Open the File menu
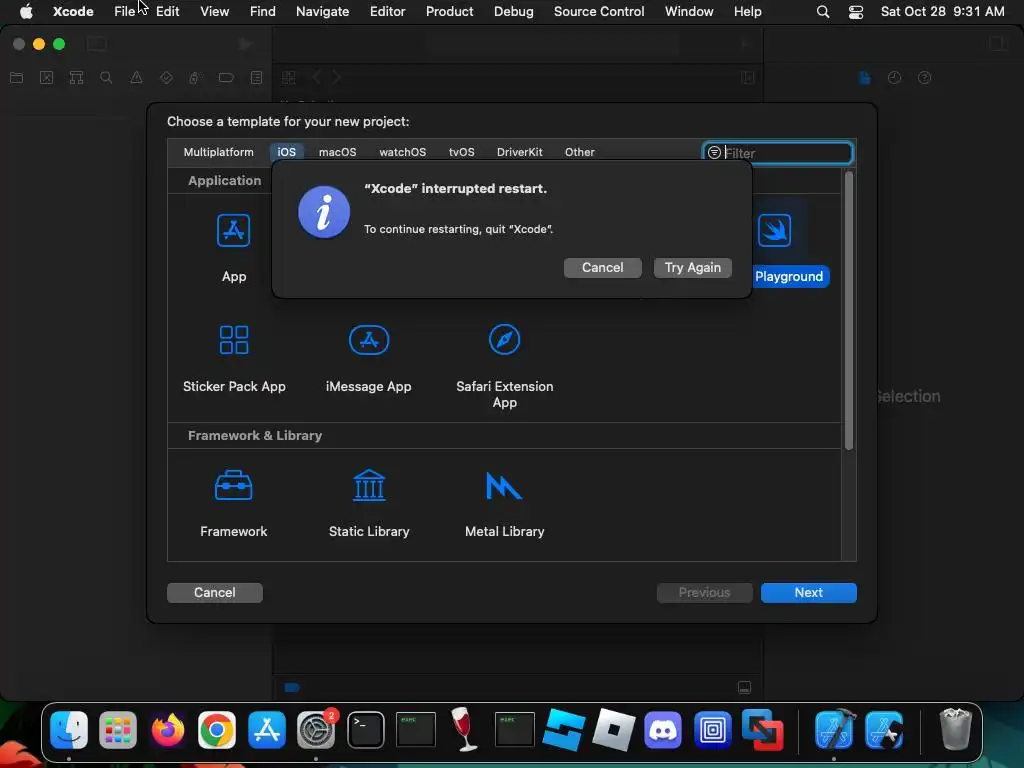1024x768 pixels. tap(124, 12)
